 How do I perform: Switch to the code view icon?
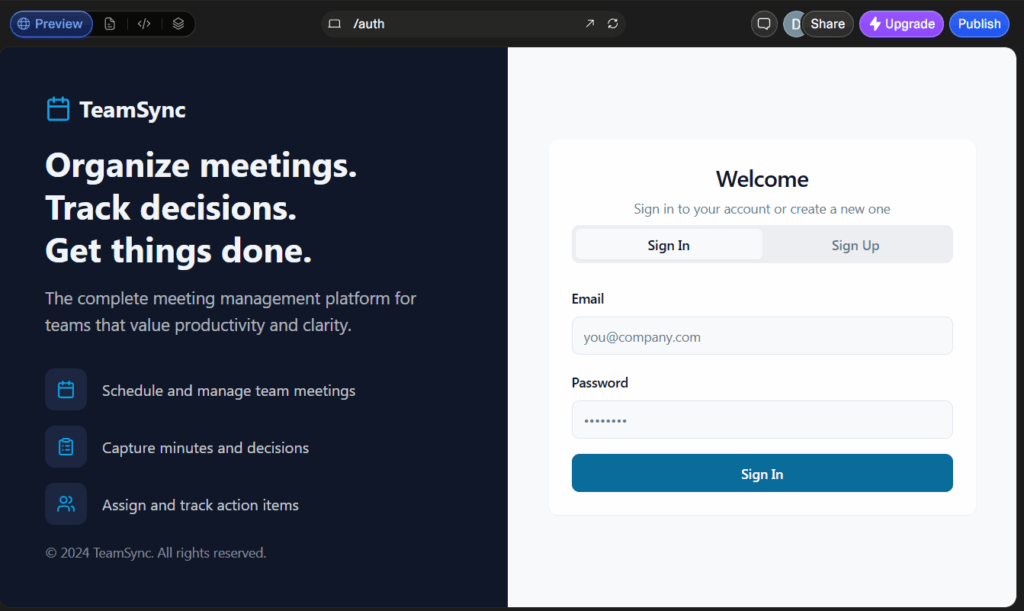[144, 24]
